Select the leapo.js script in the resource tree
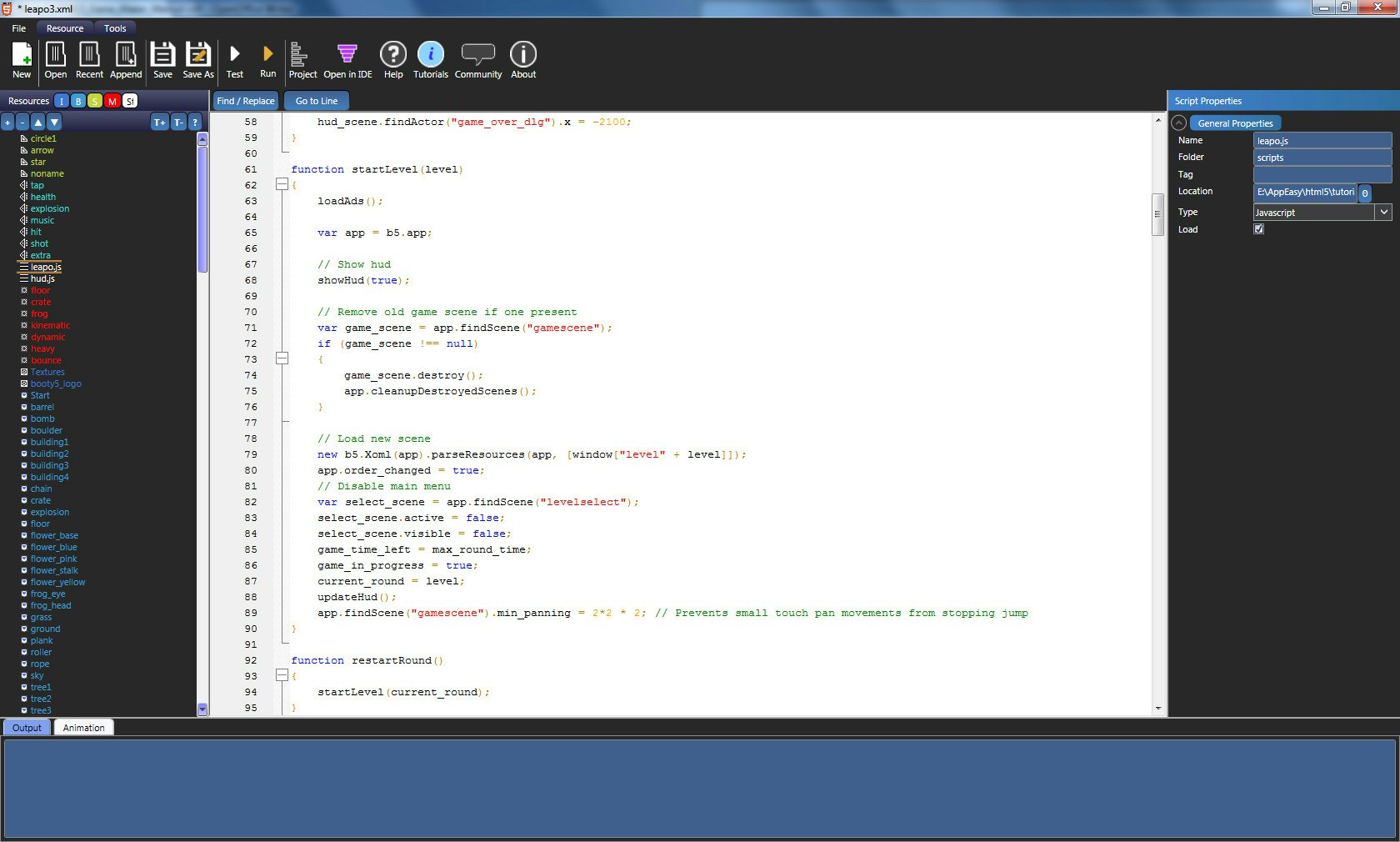 (45, 267)
